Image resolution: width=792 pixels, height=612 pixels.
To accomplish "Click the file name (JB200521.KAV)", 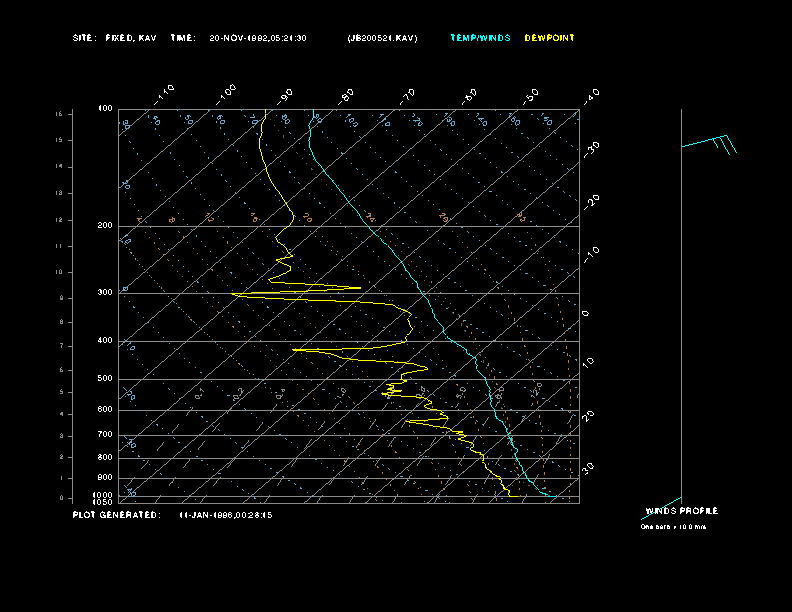I will coord(382,38).
